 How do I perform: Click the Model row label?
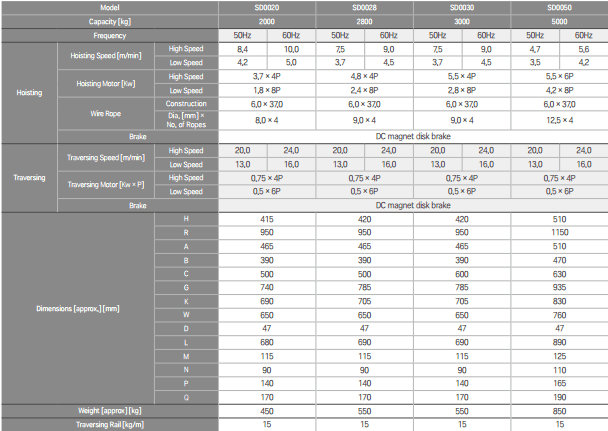tap(110, 8)
